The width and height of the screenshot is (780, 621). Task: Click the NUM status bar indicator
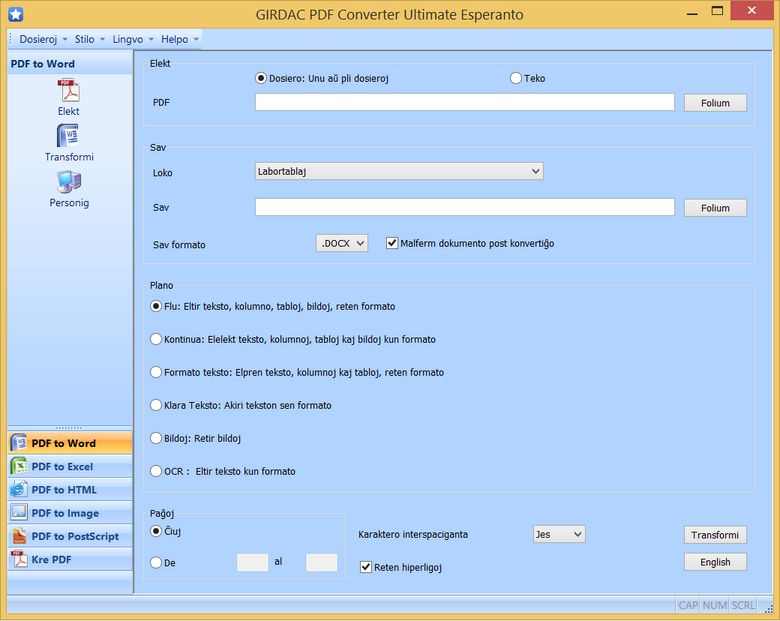coord(715,605)
